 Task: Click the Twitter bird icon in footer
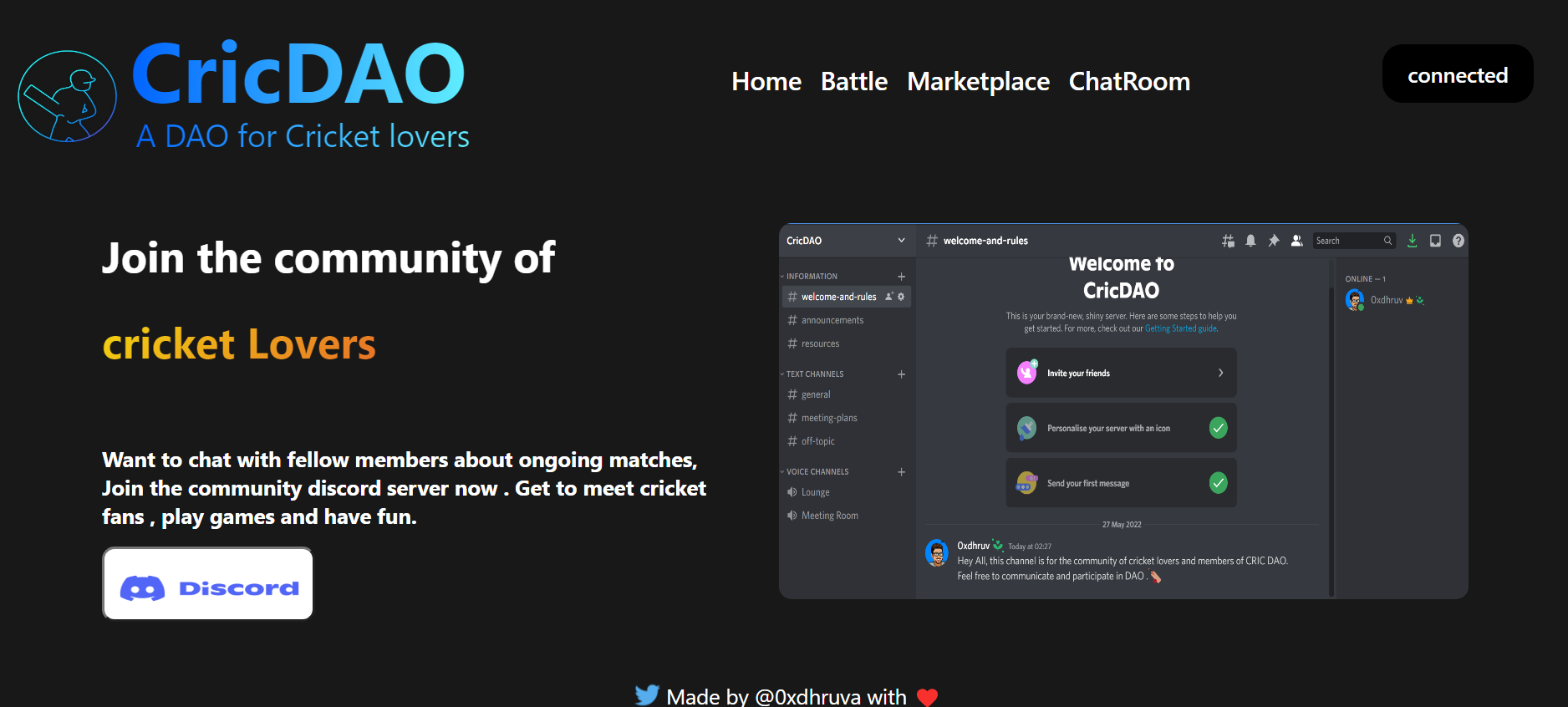coord(647,694)
